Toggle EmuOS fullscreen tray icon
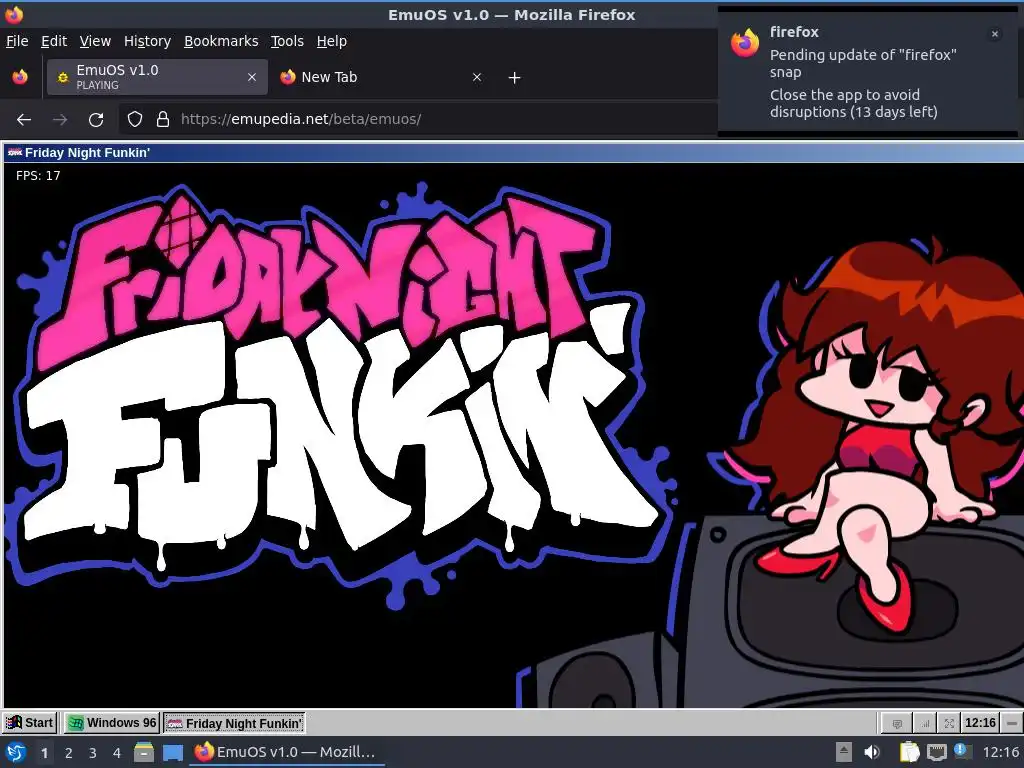 949,723
